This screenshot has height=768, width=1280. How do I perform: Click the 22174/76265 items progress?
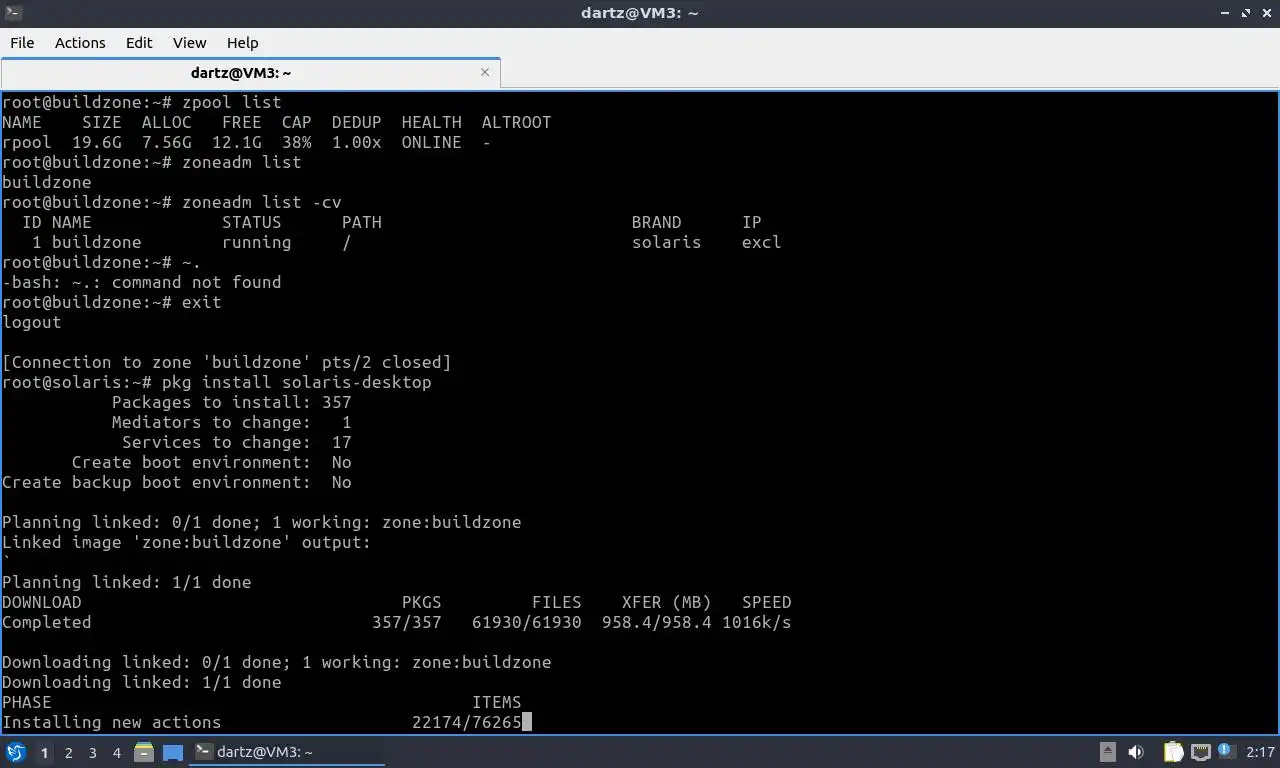(x=467, y=722)
